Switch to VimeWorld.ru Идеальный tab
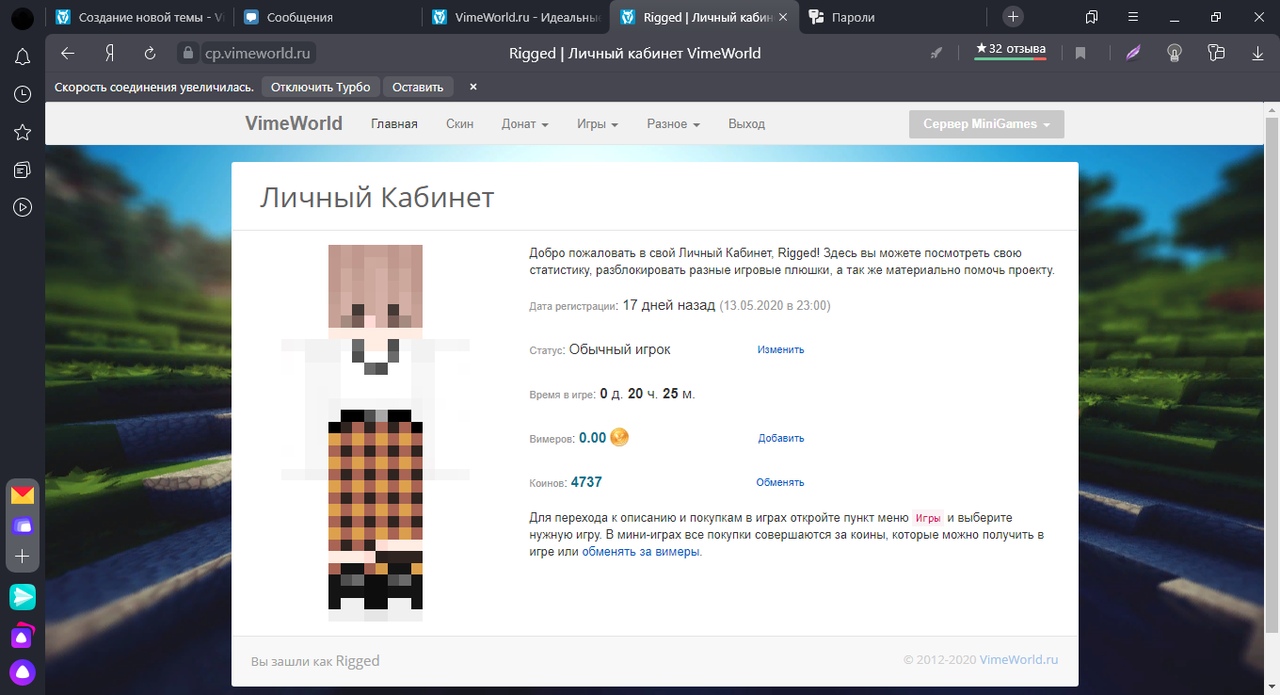Image resolution: width=1280 pixels, height=695 pixels. coord(515,17)
